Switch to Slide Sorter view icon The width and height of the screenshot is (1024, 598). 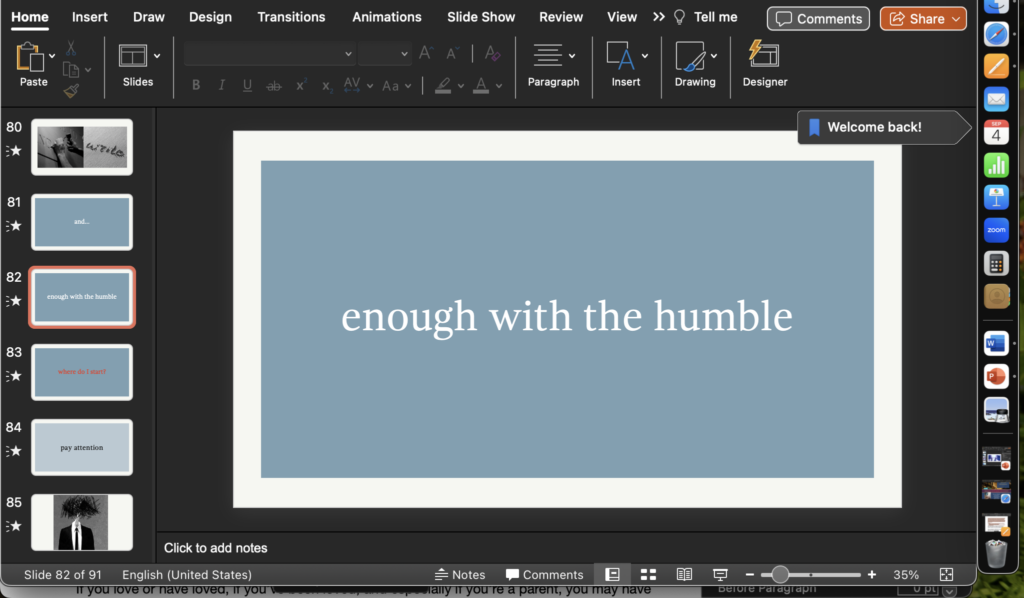coord(648,574)
